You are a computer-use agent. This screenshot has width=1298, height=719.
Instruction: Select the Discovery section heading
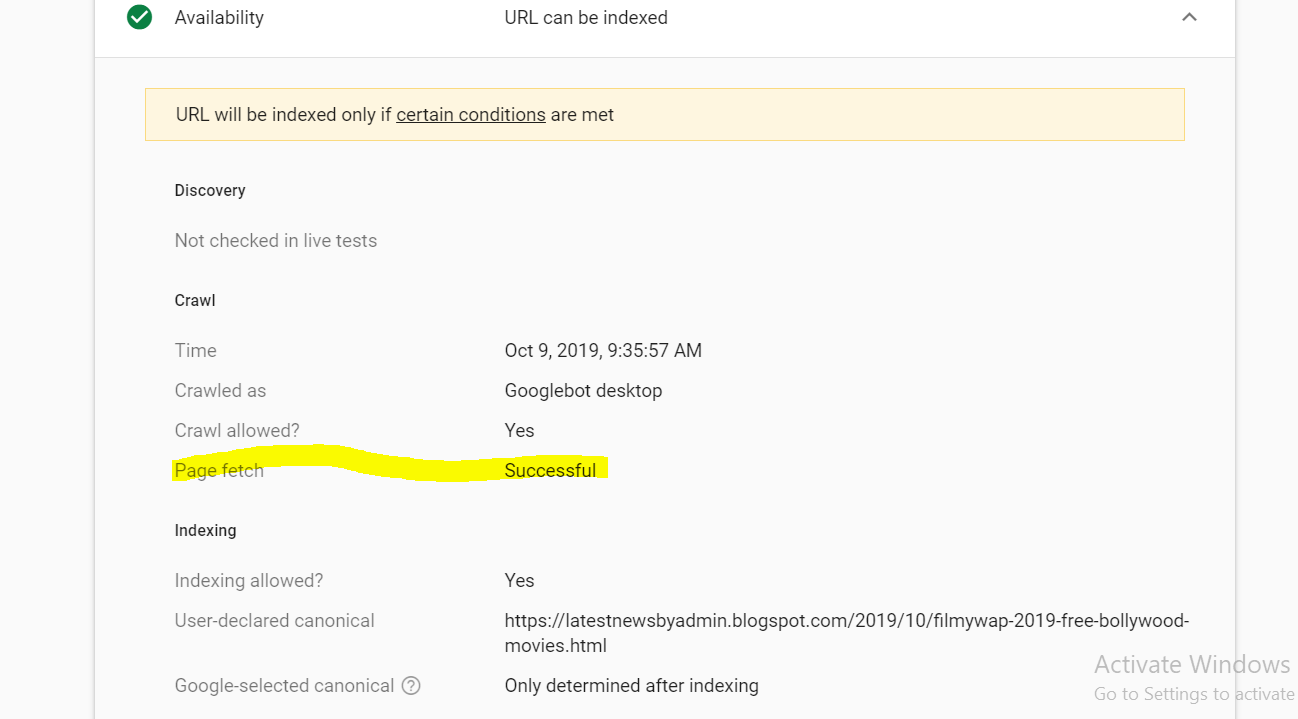[x=210, y=190]
